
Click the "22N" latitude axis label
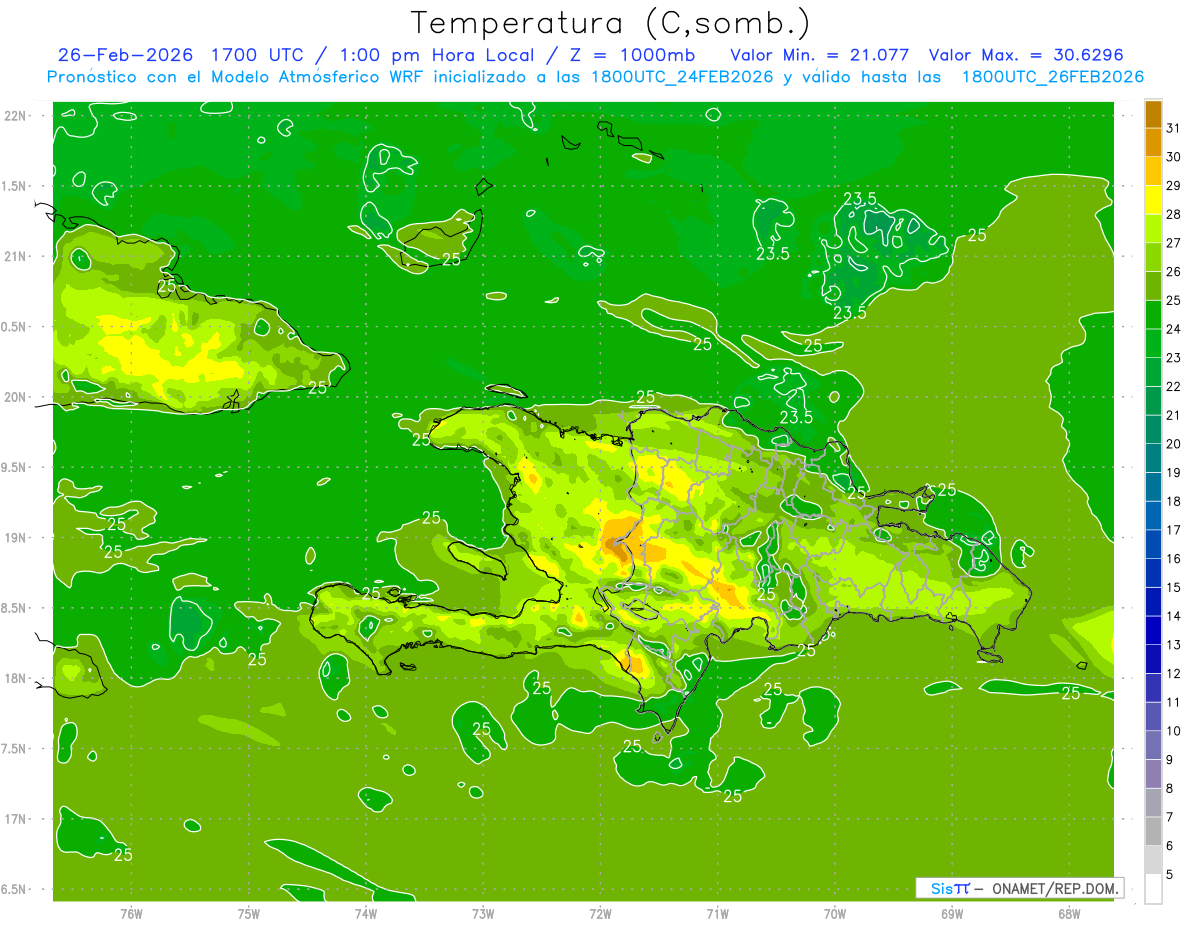tap(15, 115)
